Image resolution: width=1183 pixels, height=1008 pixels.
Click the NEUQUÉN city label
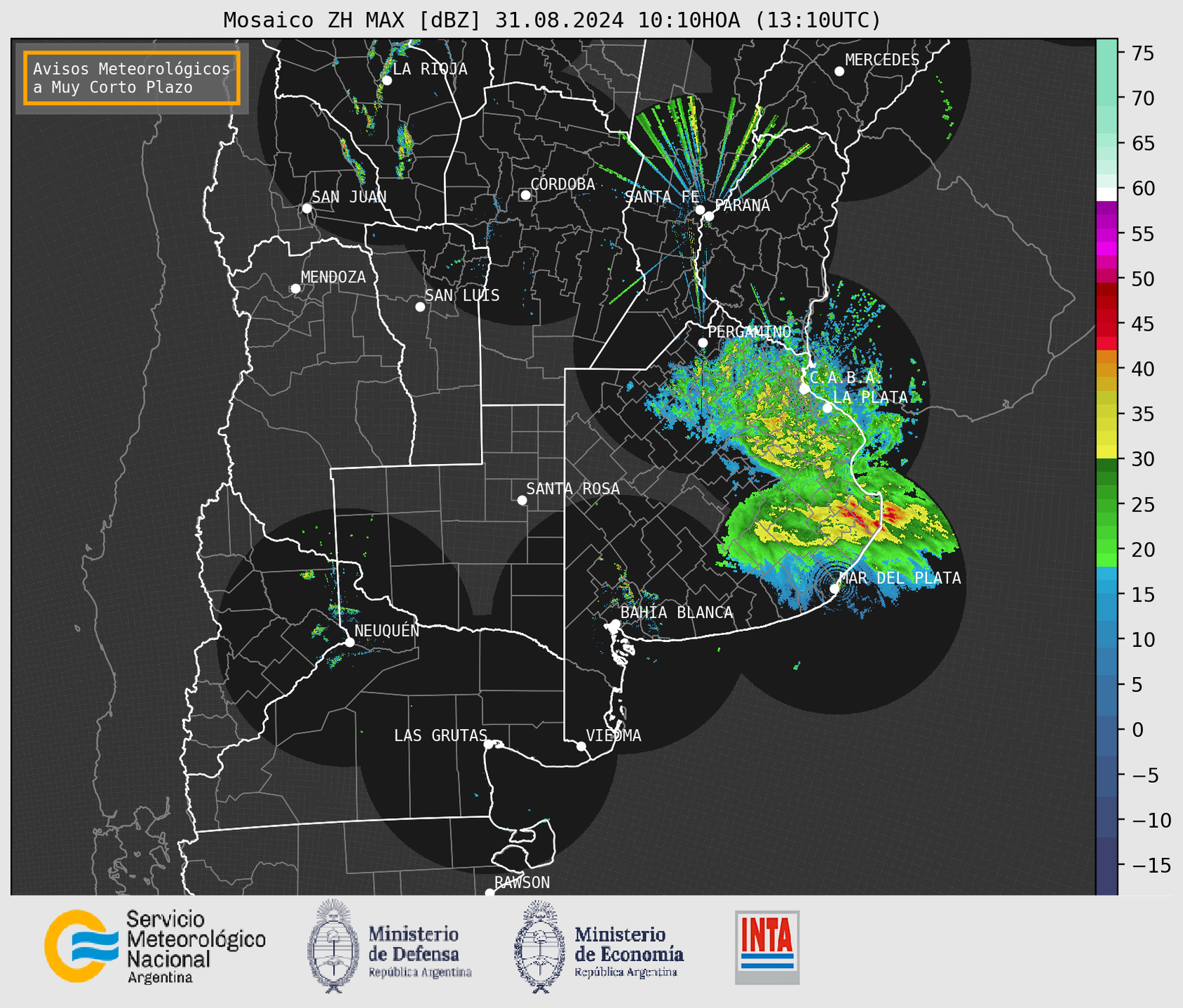387,630
